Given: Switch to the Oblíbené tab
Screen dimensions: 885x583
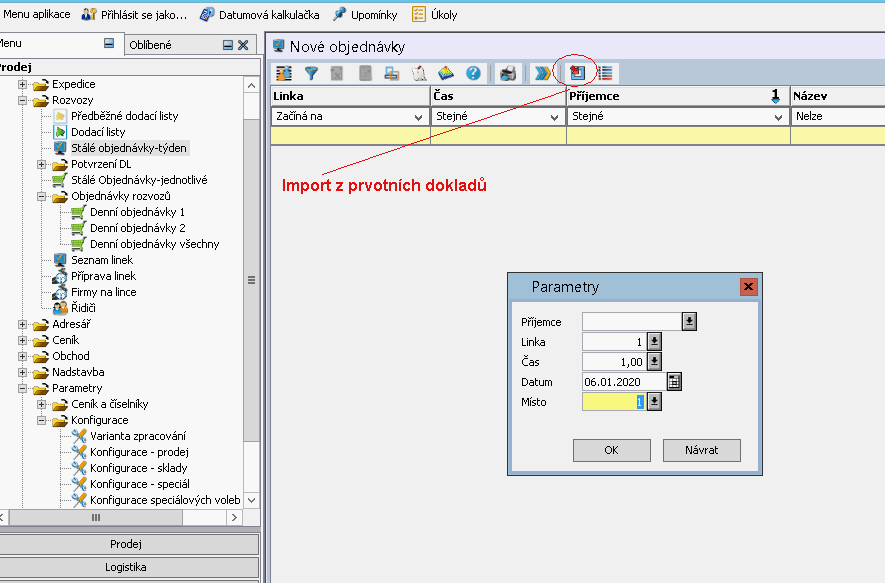Looking at the screenshot, I should click(150, 45).
